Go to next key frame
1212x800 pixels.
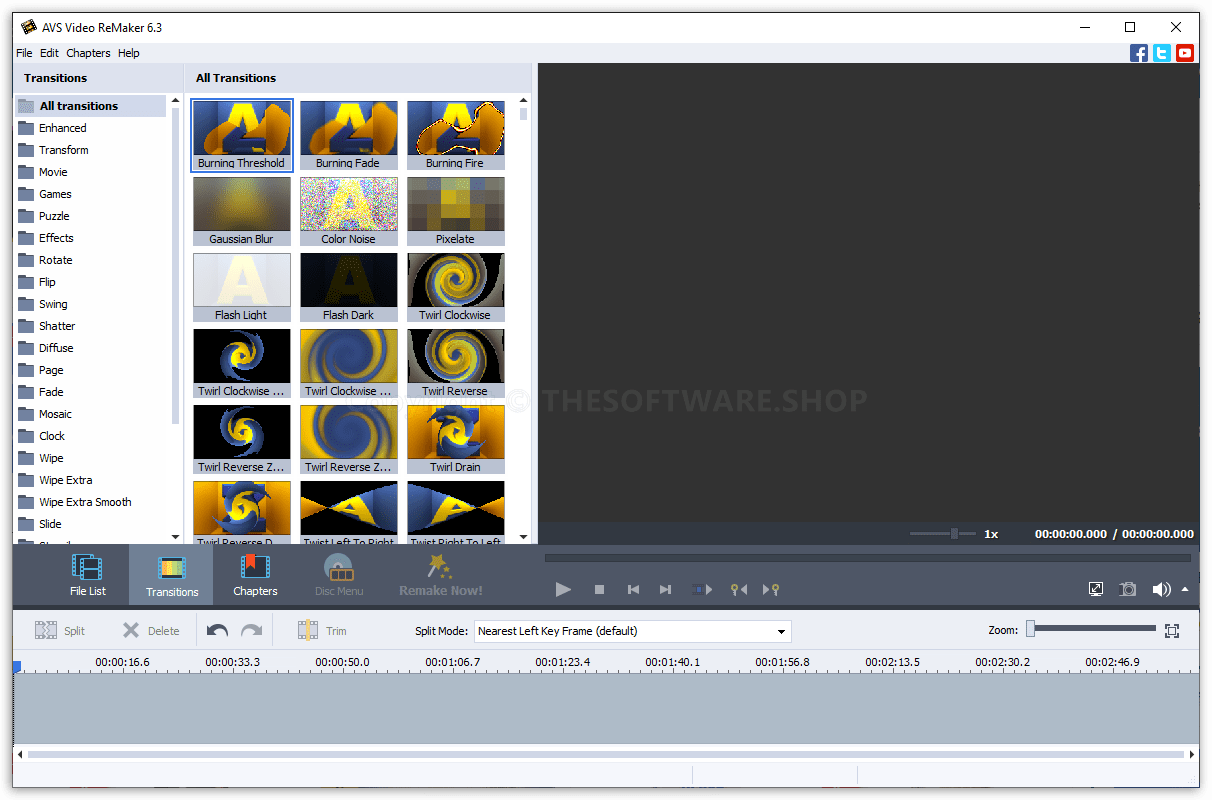(771, 590)
